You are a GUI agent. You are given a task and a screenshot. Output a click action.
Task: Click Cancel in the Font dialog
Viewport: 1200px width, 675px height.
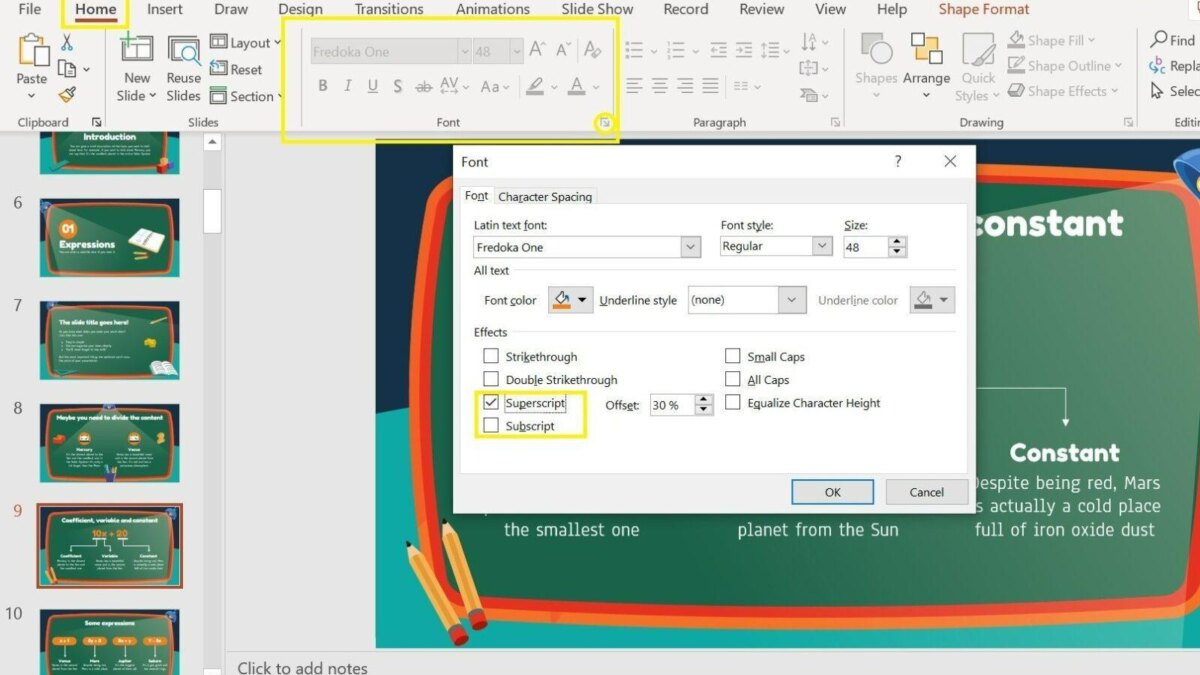(x=927, y=492)
